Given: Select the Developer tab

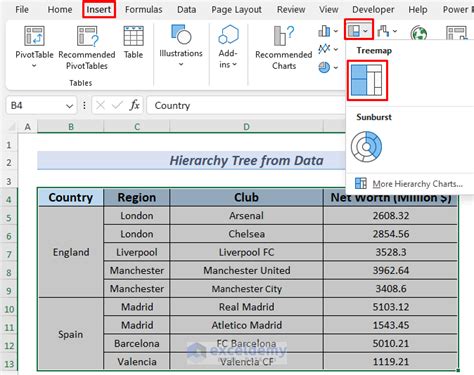Looking at the screenshot, I should coord(373,10).
